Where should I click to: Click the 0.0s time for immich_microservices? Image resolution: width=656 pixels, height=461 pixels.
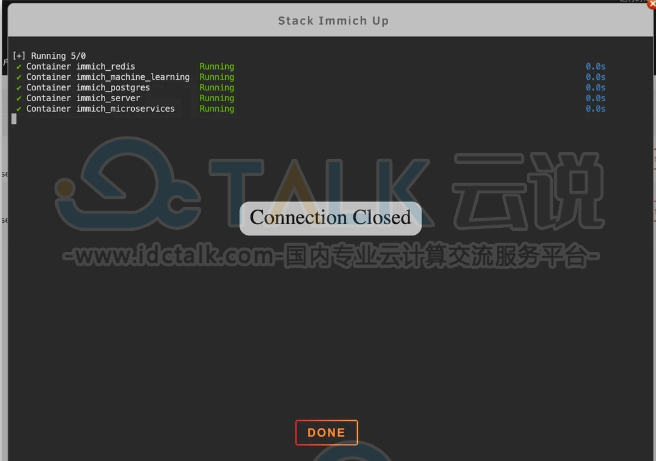(x=595, y=109)
